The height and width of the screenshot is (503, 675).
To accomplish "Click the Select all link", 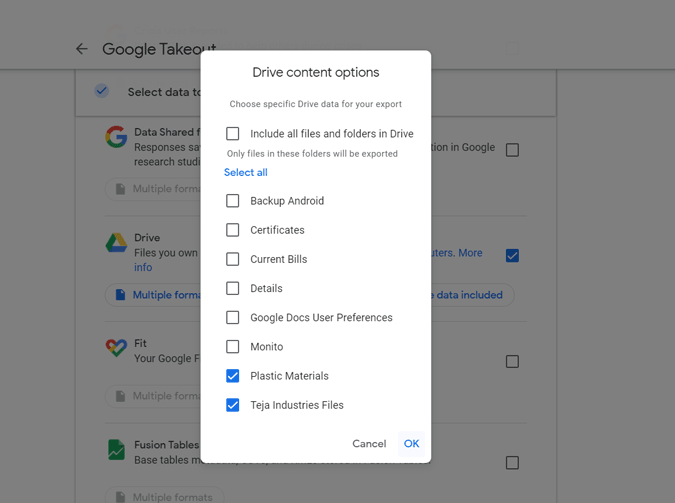I will click(246, 173).
